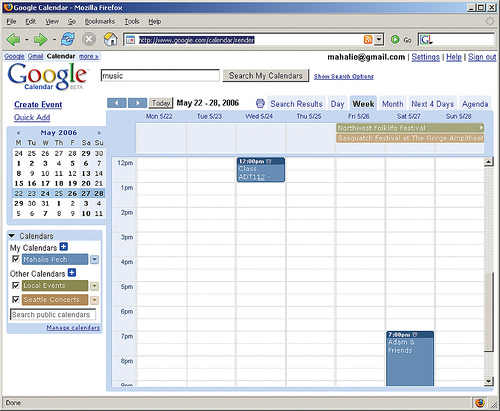Switch to Day view tab
Screen dimensions: 500x411
(x=337, y=104)
